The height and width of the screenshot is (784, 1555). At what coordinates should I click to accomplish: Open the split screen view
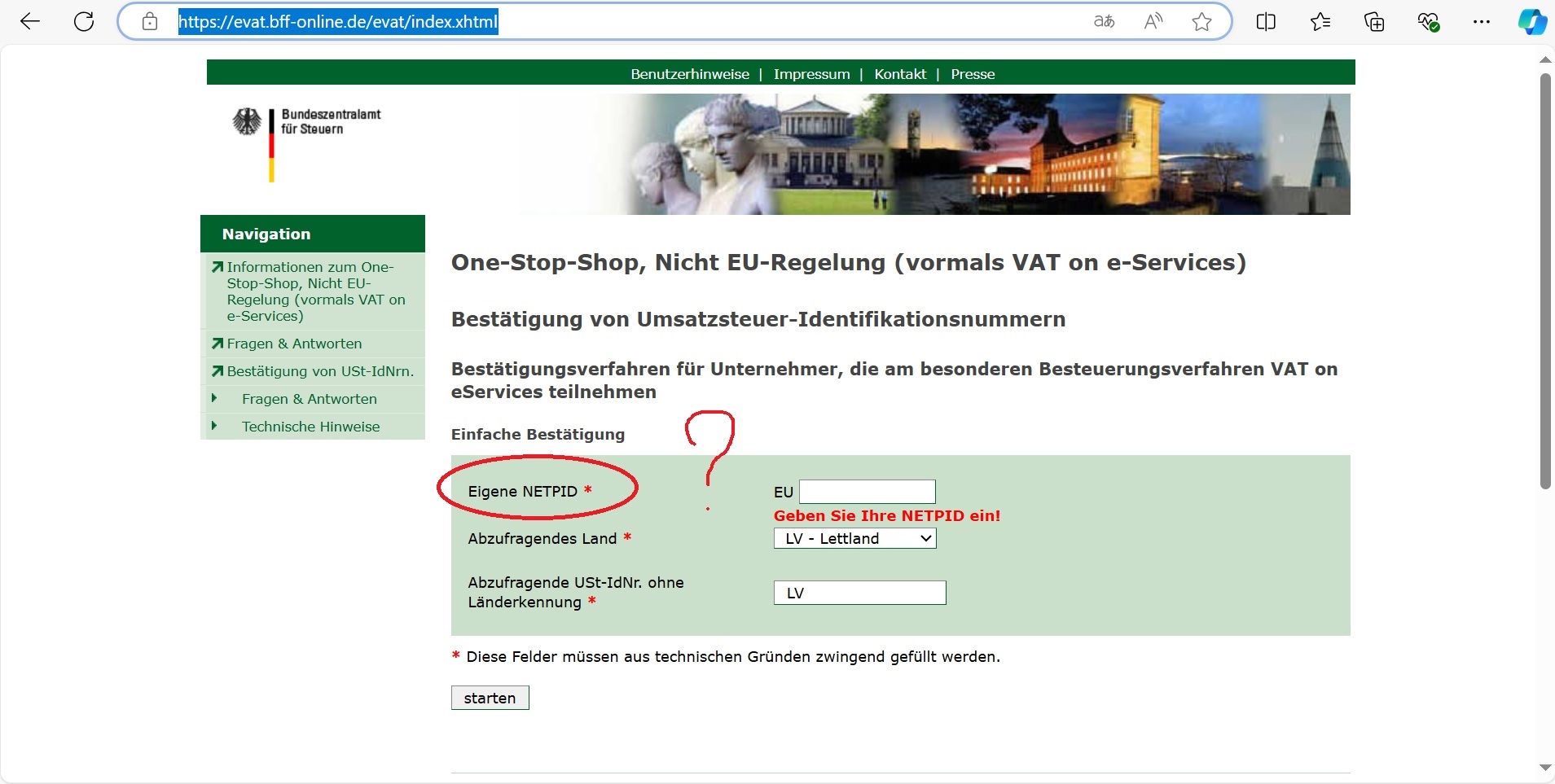[1265, 21]
